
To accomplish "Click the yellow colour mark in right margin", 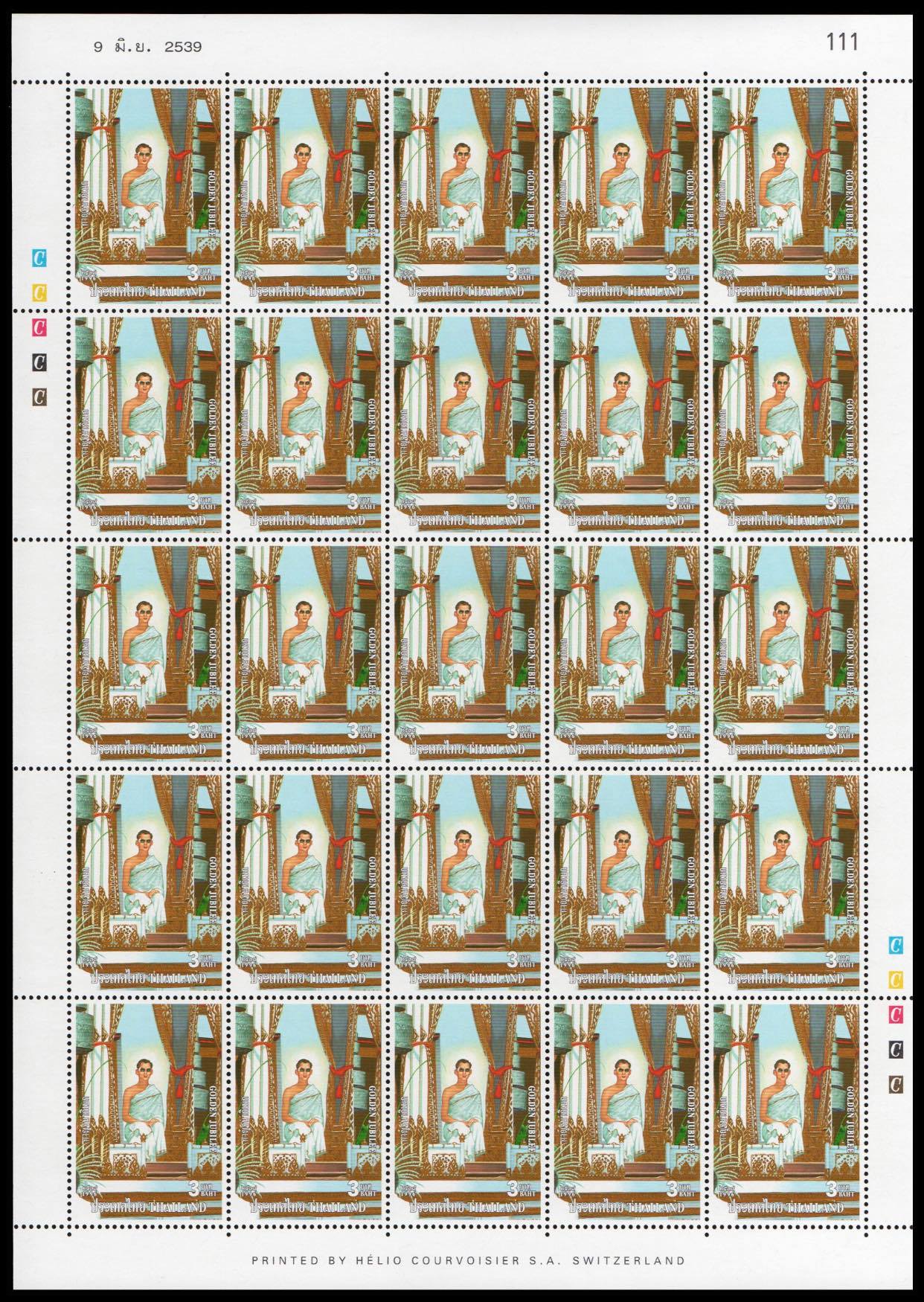I will click(x=896, y=979).
